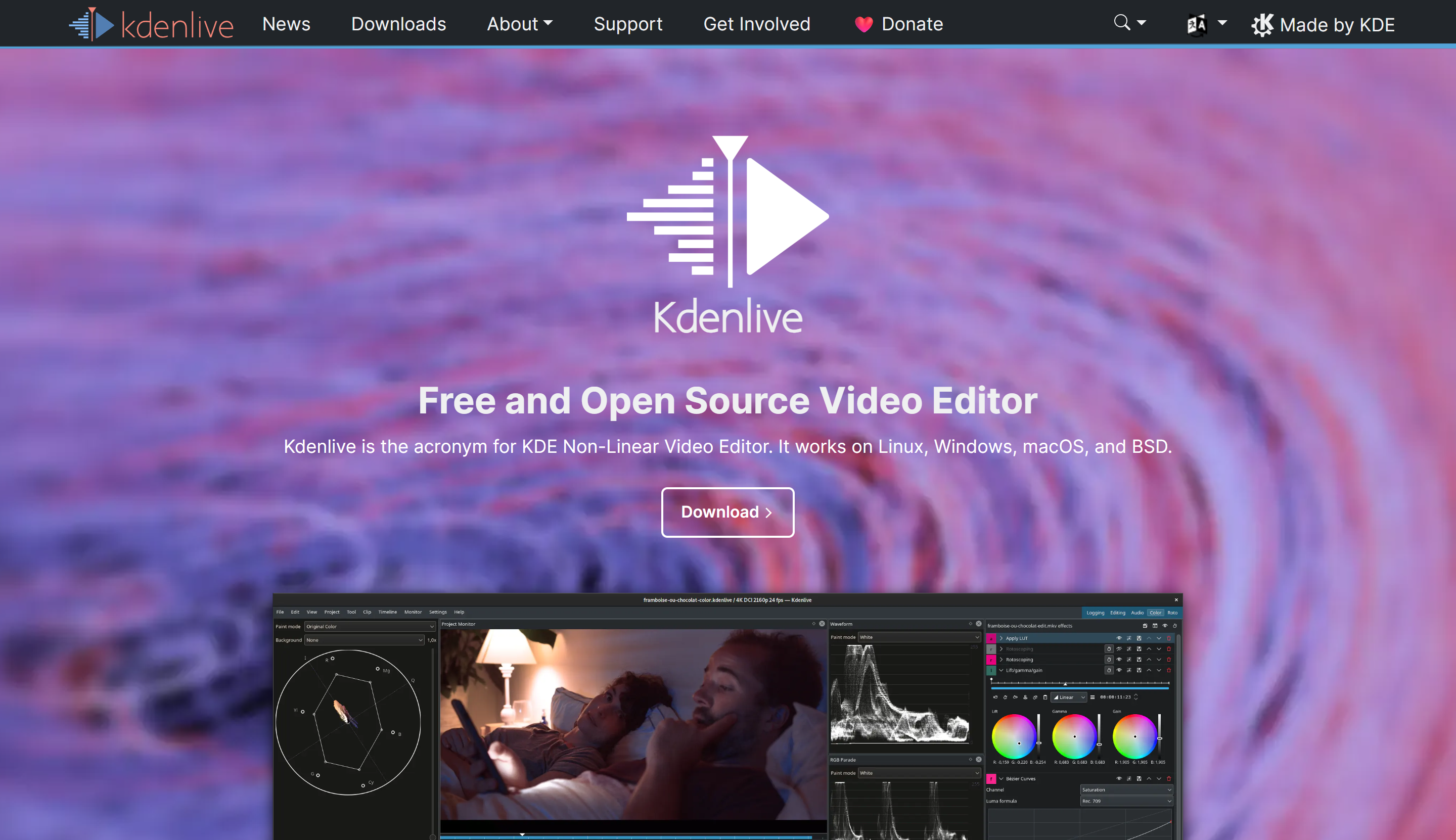The width and height of the screenshot is (1456, 840).
Task: Click the Download button
Action: [x=727, y=512]
